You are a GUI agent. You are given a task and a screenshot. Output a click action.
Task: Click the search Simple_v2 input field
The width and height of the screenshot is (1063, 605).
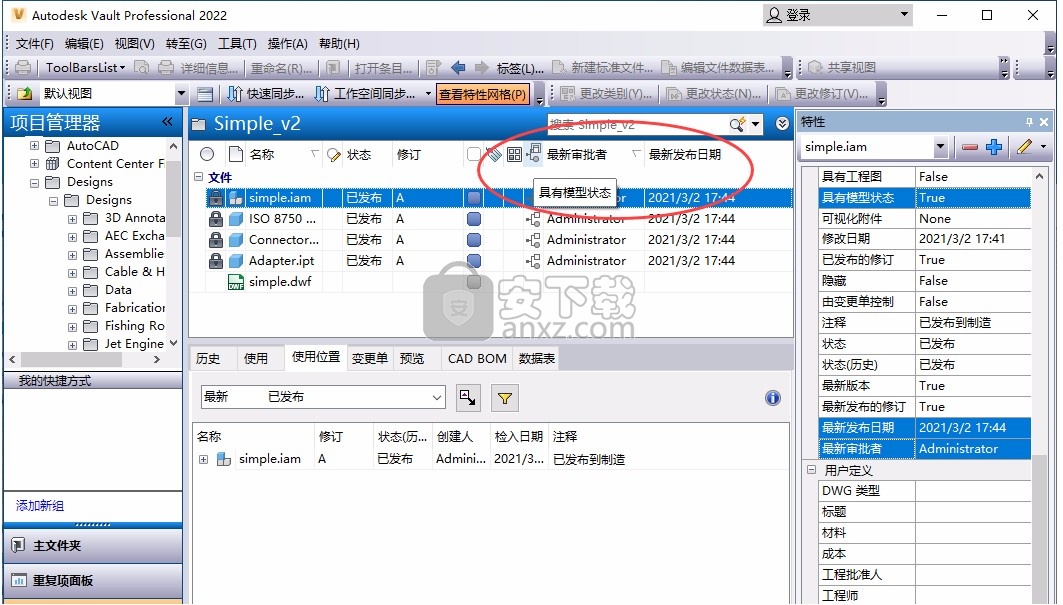tap(635, 124)
